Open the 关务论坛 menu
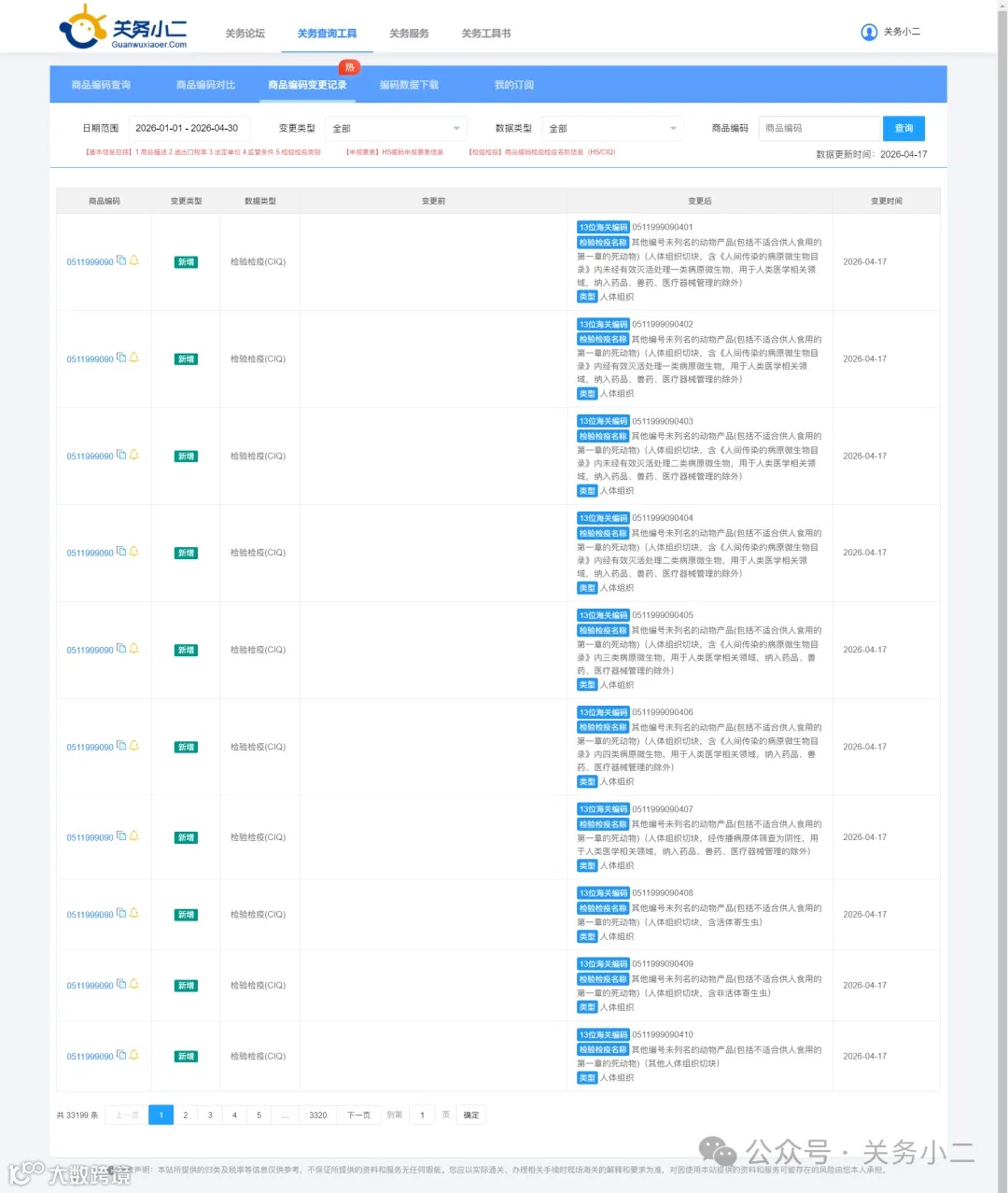 click(245, 33)
